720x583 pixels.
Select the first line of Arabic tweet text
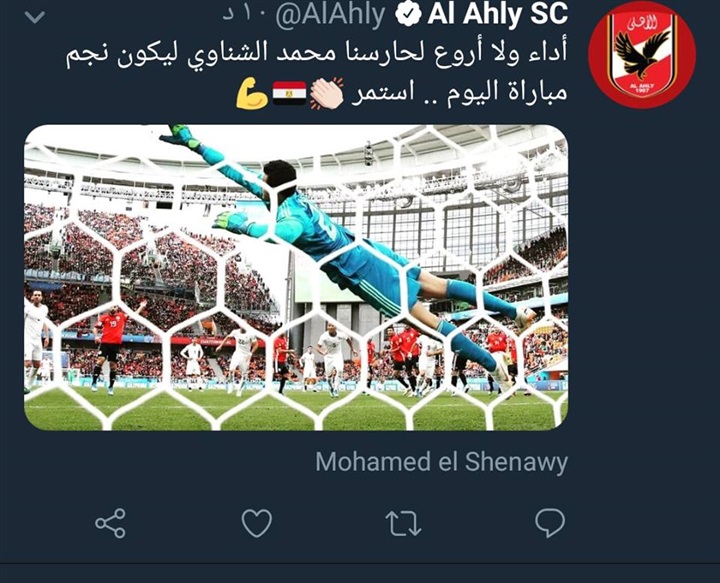[316, 54]
